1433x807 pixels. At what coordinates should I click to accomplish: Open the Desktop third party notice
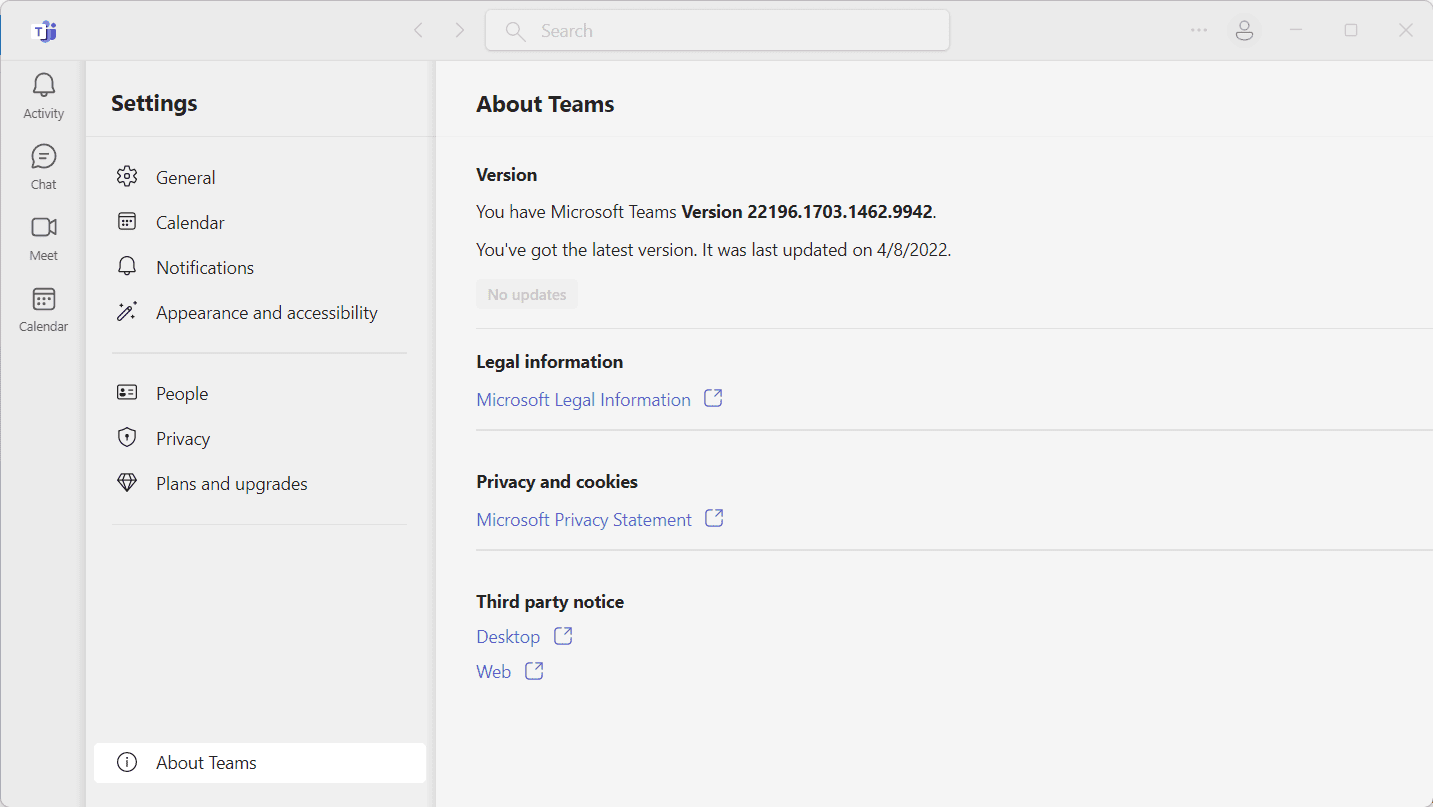point(508,636)
